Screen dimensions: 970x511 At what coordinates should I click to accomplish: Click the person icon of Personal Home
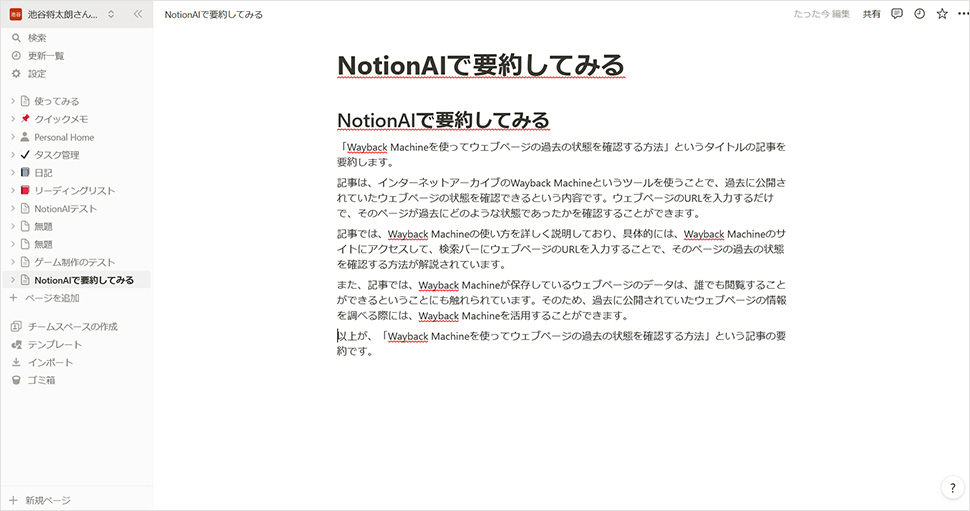click(25, 137)
